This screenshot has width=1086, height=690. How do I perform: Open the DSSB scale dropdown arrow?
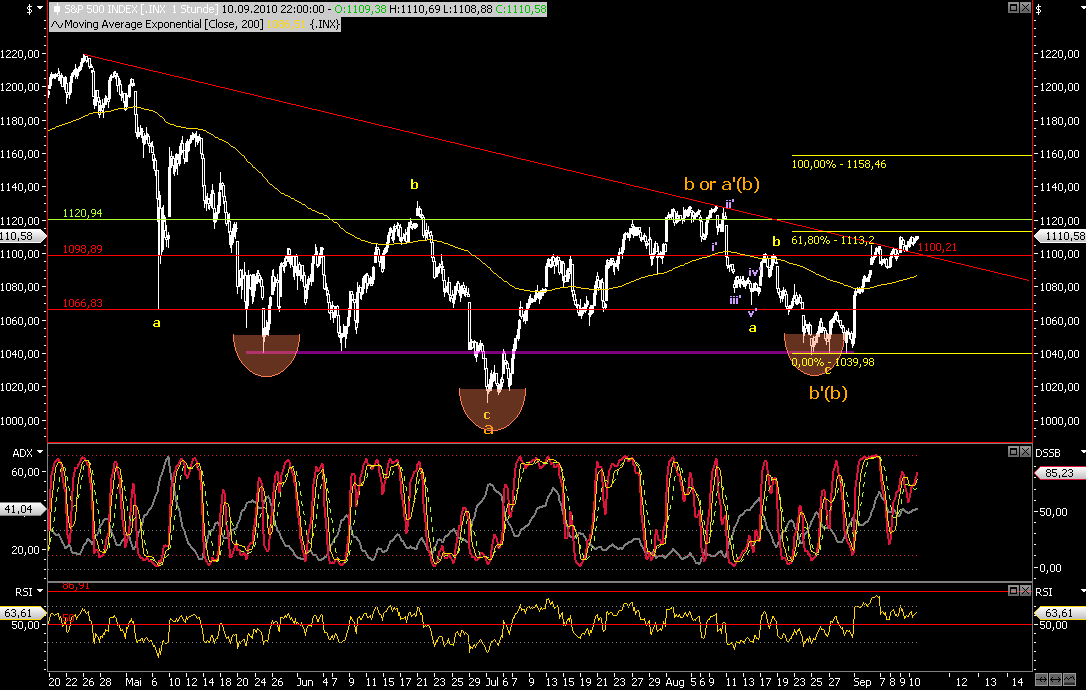pyautogui.click(x=1083, y=452)
